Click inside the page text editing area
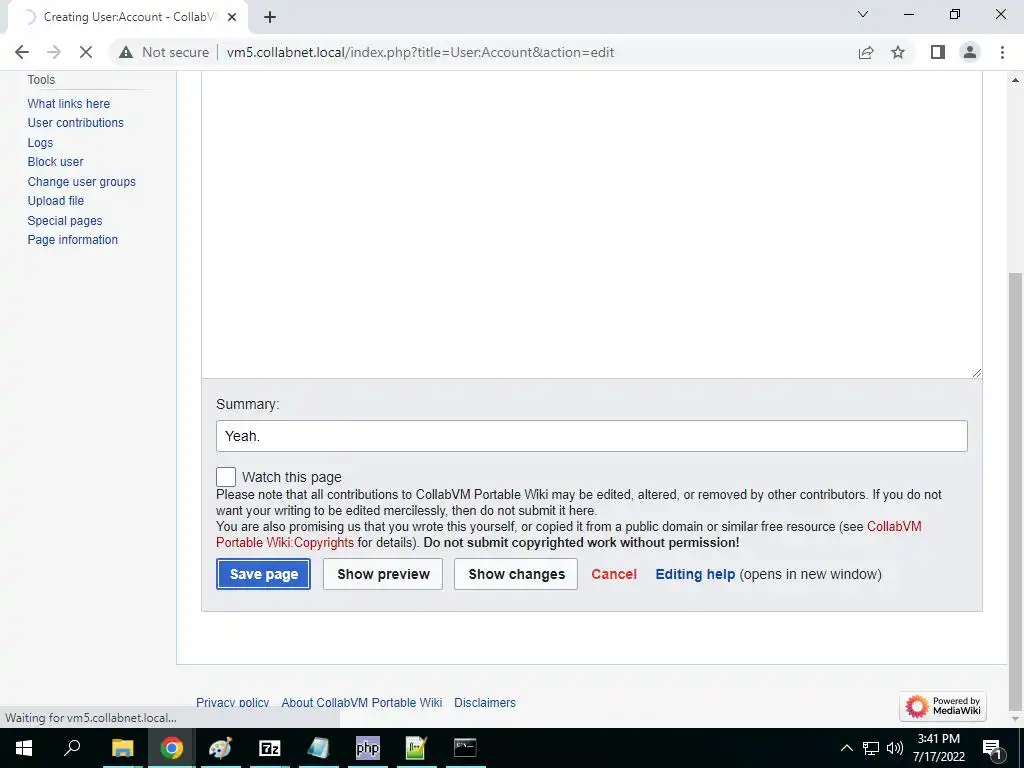1024x768 pixels. (x=592, y=224)
